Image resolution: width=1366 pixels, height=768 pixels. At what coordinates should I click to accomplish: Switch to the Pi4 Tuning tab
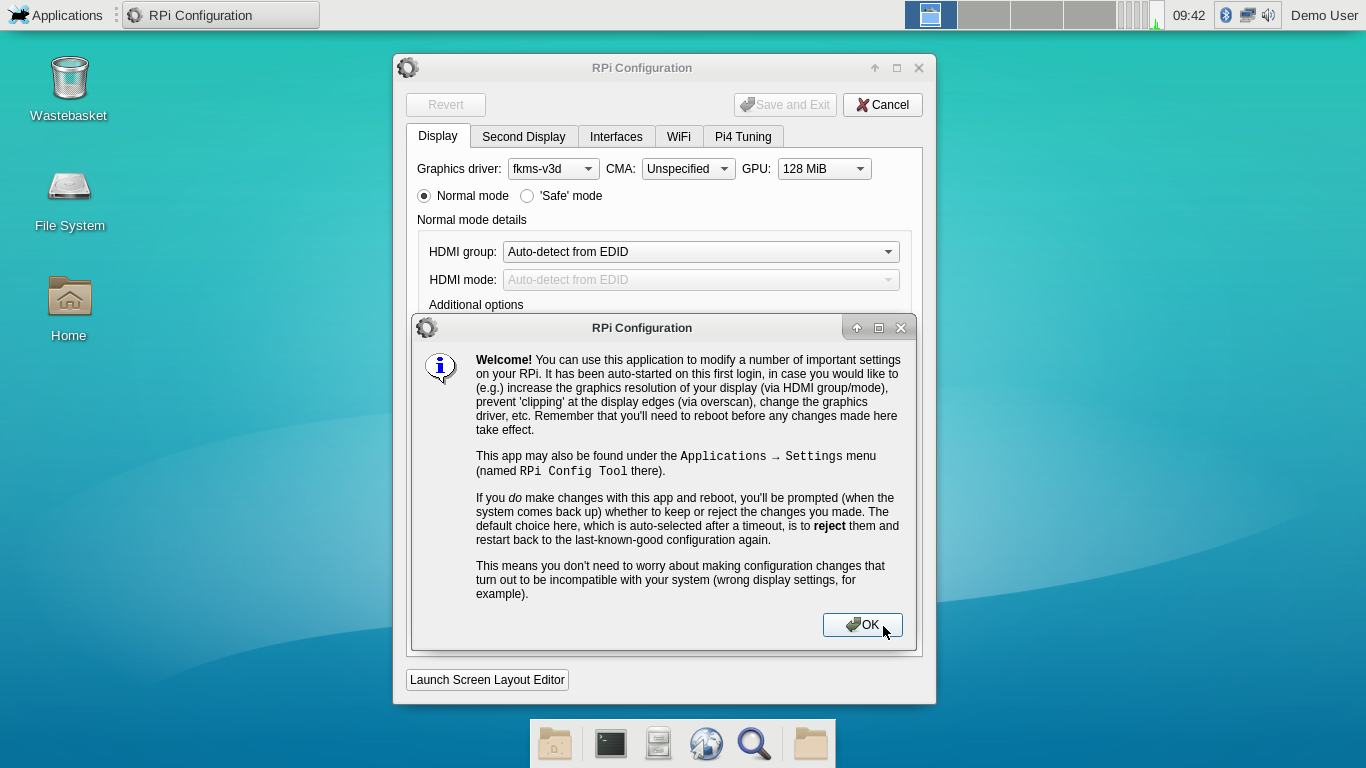coord(743,137)
